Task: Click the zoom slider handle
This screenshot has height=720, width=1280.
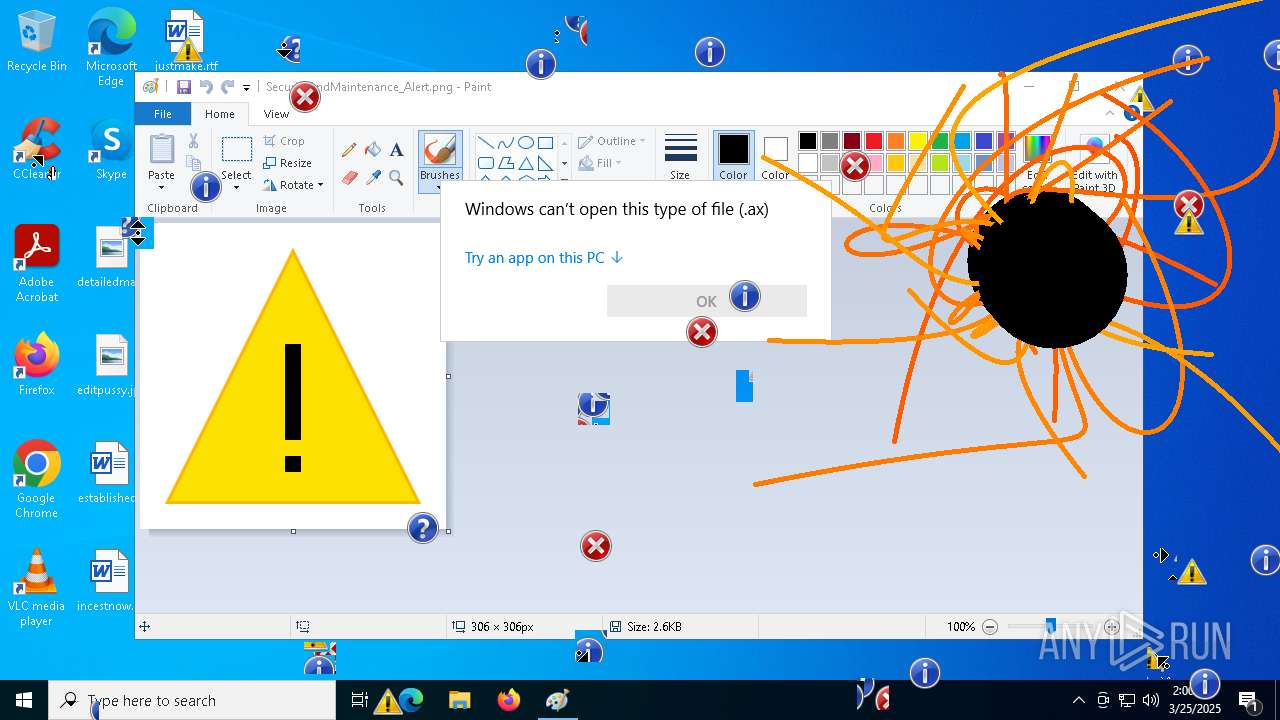Action: tap(1050, 627)
